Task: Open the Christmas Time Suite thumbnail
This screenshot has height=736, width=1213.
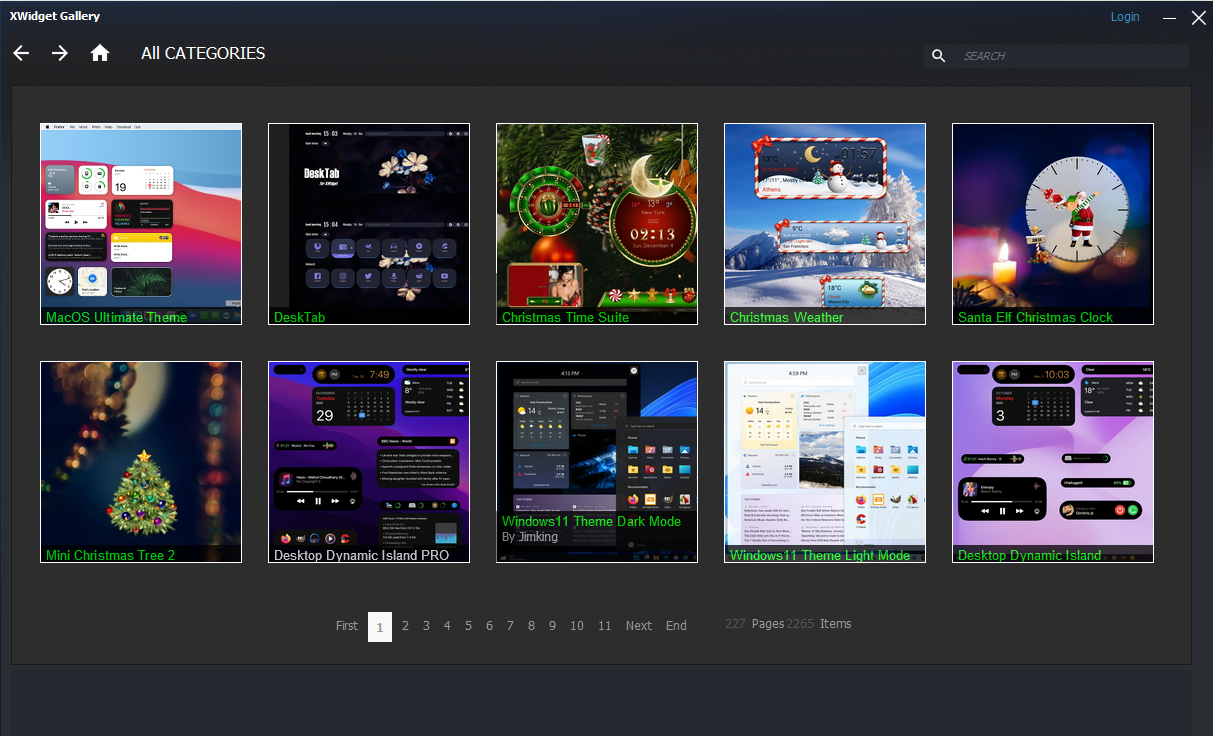Action: pyautogui.click(x=597, y=224)
